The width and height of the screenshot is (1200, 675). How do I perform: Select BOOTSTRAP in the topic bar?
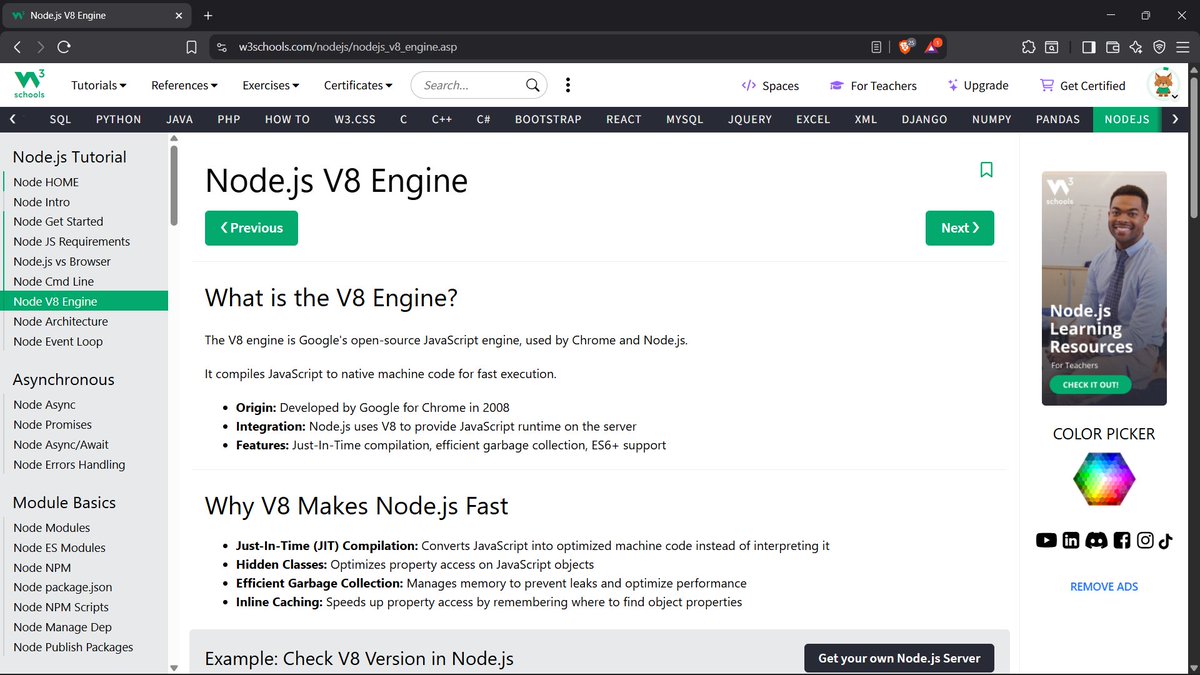click(x=548, y=119)
